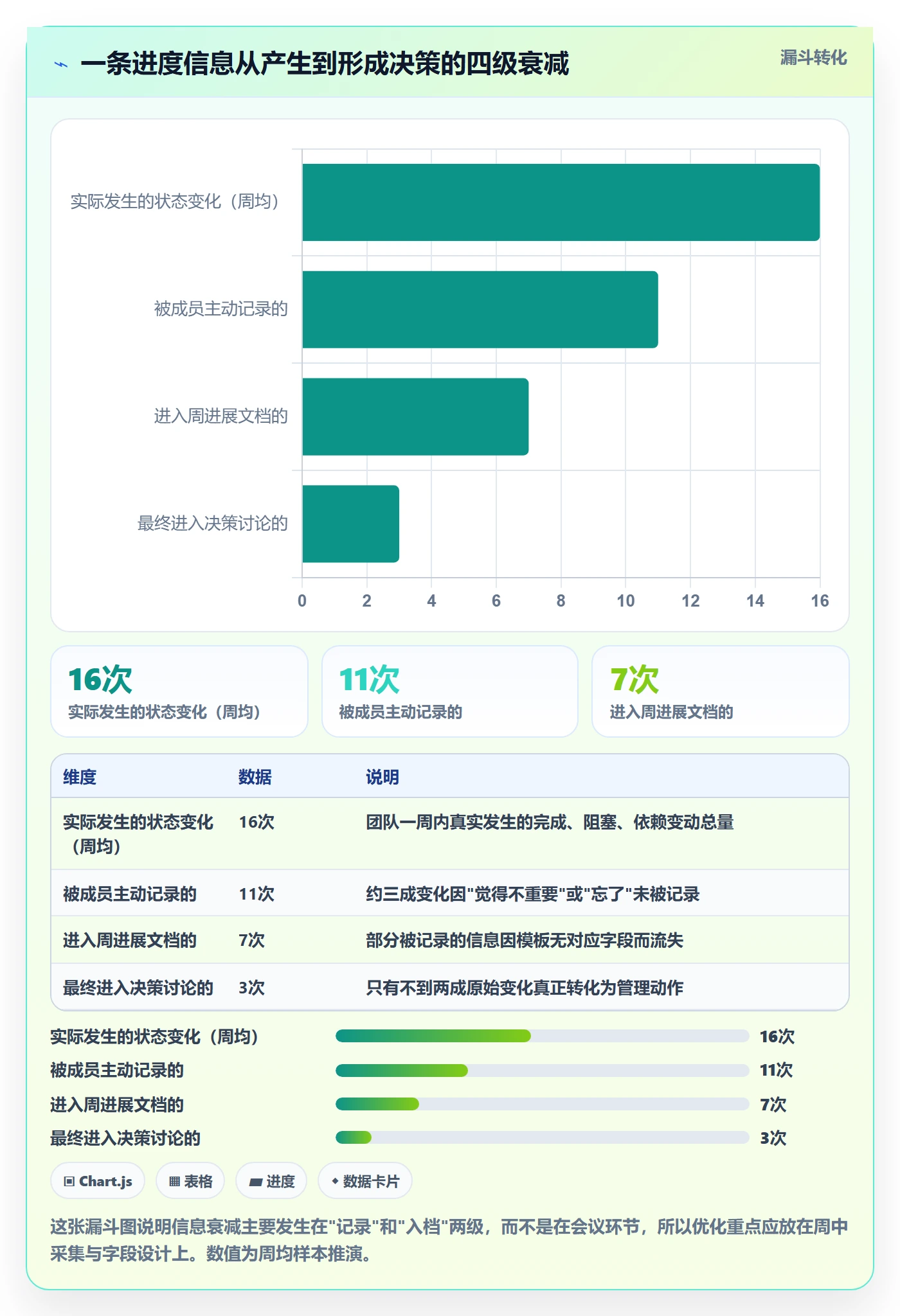Click the x-axis tick label 16
The height and width of the screenshot is (1316, 900).
820,601
